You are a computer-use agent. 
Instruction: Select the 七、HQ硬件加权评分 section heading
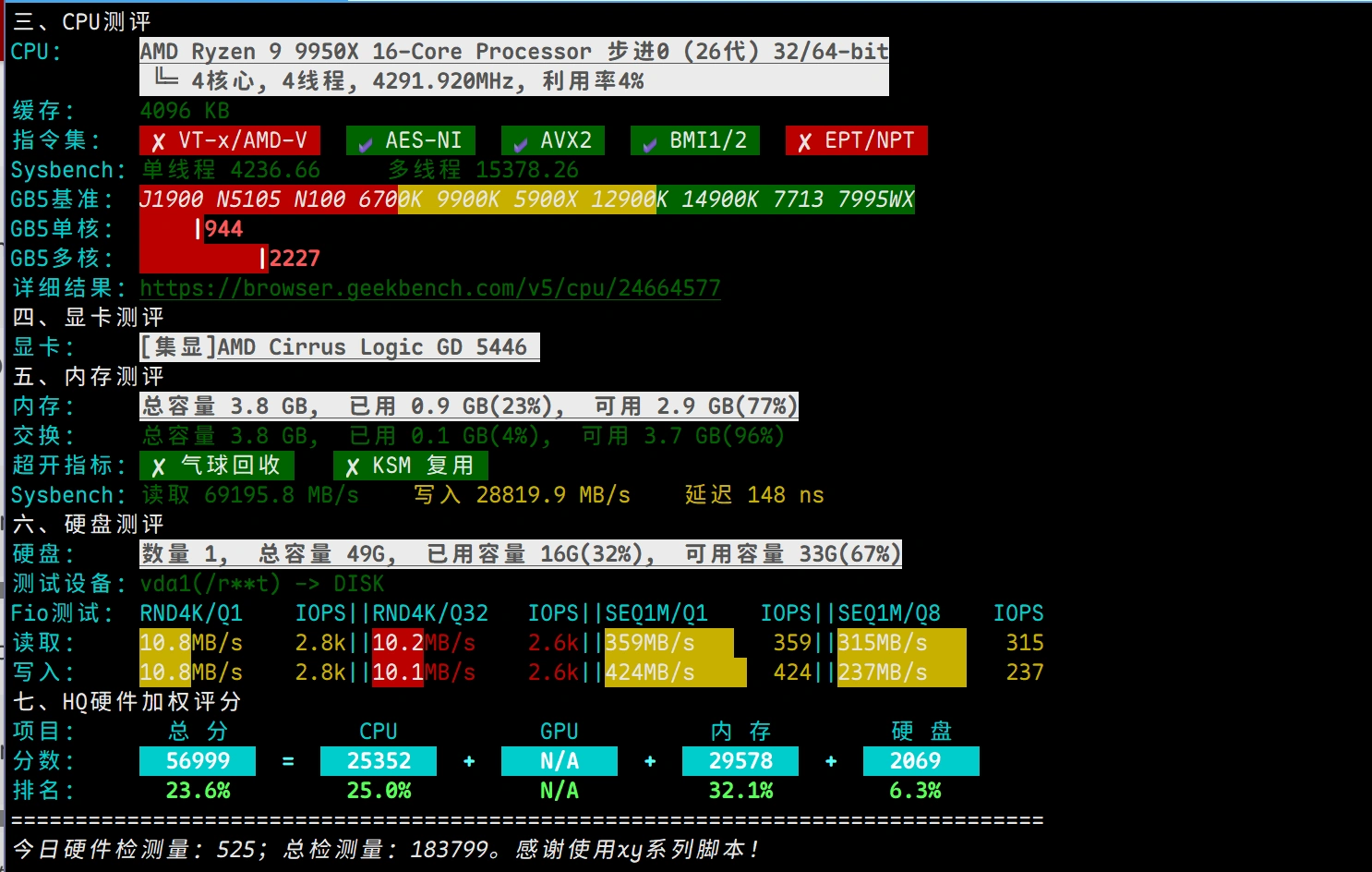(x=126, y=702)
